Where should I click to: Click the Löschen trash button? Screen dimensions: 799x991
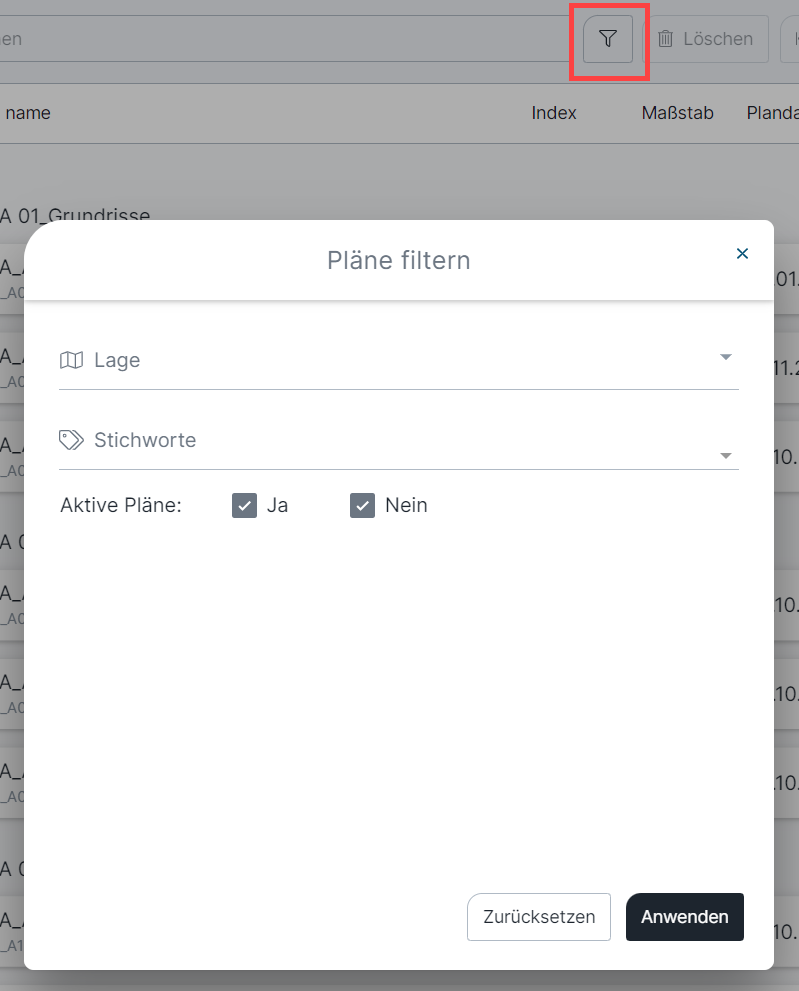click(706, 39)
